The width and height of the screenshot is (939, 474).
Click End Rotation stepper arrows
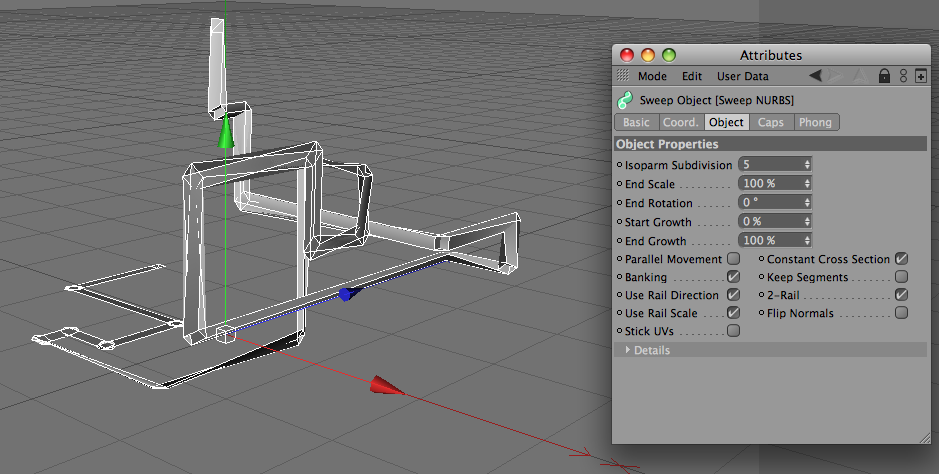tap(807, 202)
